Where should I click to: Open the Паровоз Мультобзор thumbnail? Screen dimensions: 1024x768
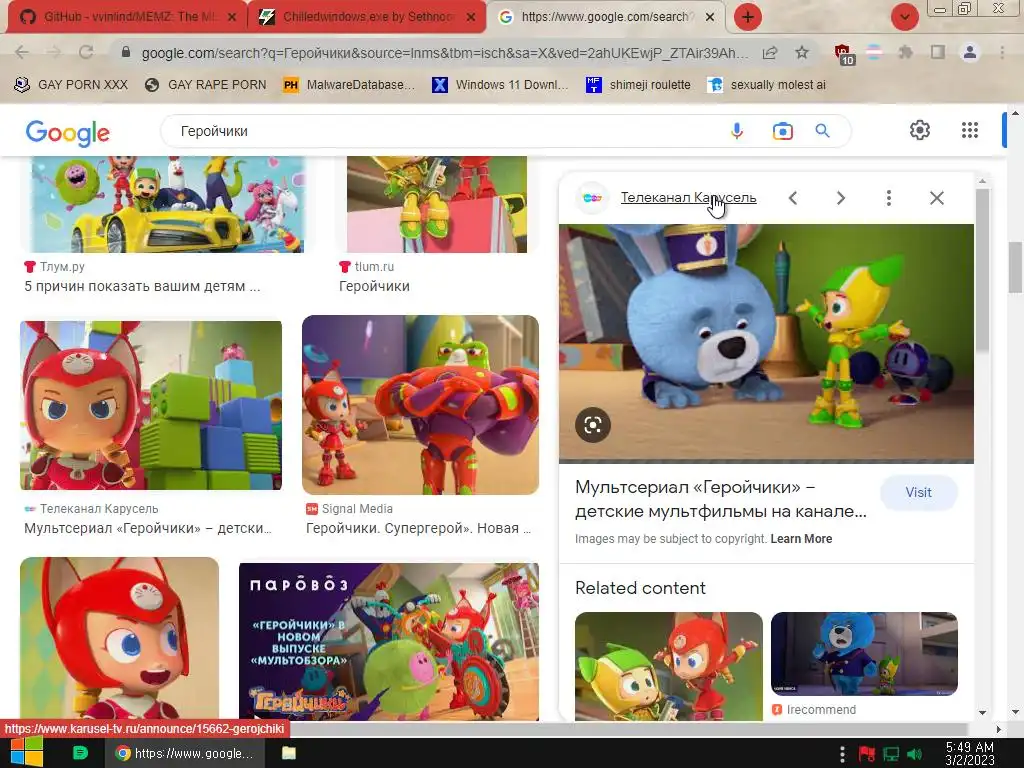389,641
